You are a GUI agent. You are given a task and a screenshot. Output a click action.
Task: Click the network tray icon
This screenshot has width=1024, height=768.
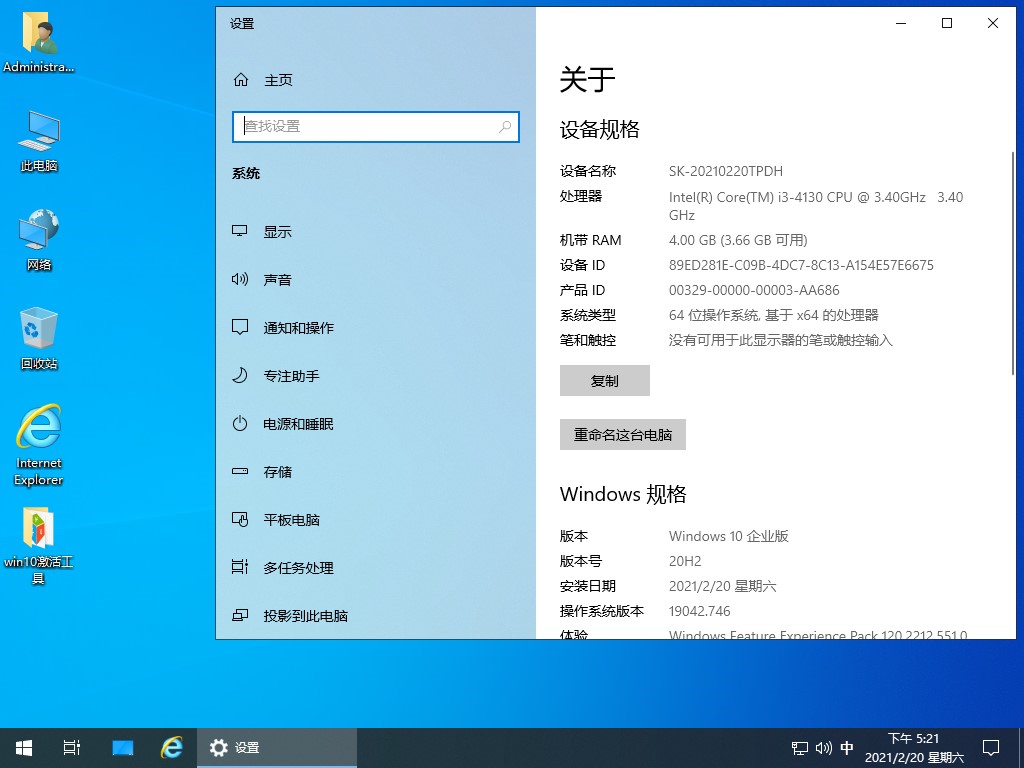tap(799, 748)
